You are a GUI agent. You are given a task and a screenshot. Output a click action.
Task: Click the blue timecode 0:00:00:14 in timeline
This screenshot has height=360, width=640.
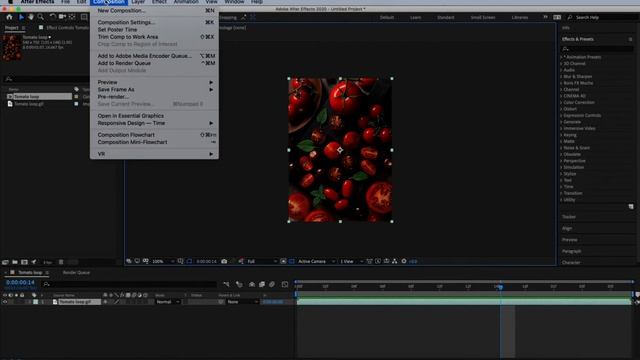pyautogui.click(x=20, y=282)
